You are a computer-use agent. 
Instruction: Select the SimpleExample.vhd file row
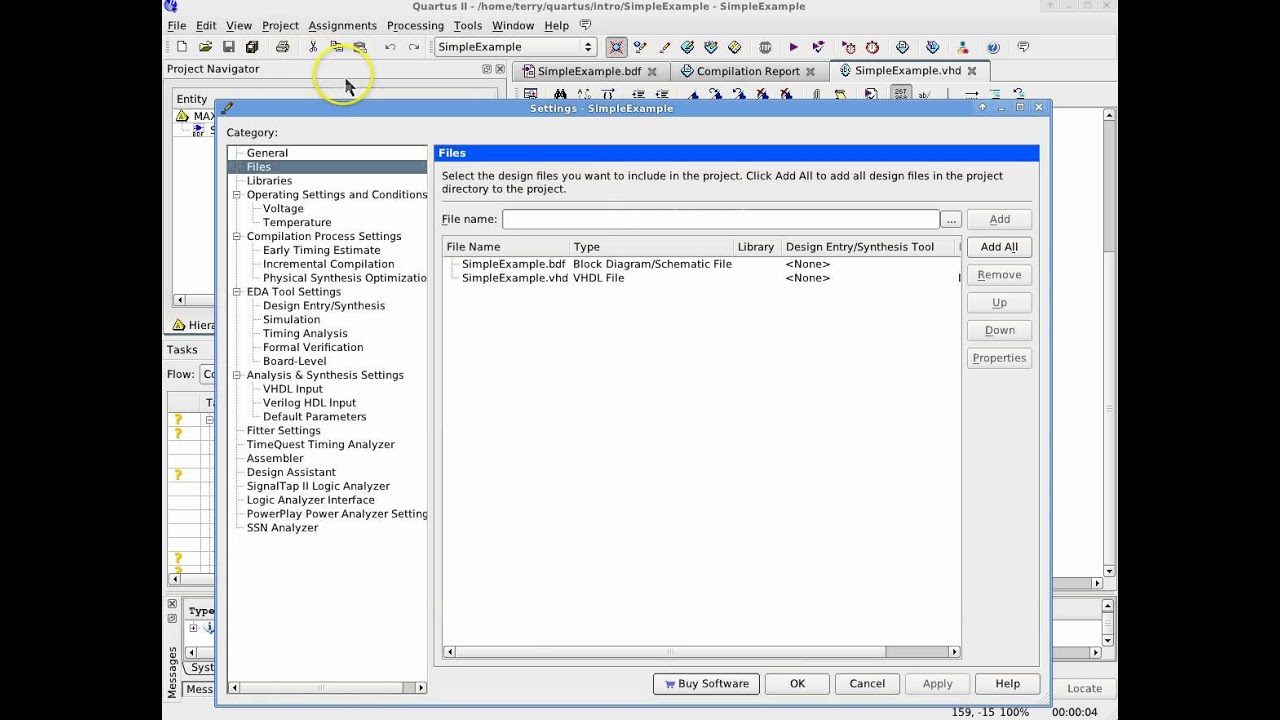[701, 278]
